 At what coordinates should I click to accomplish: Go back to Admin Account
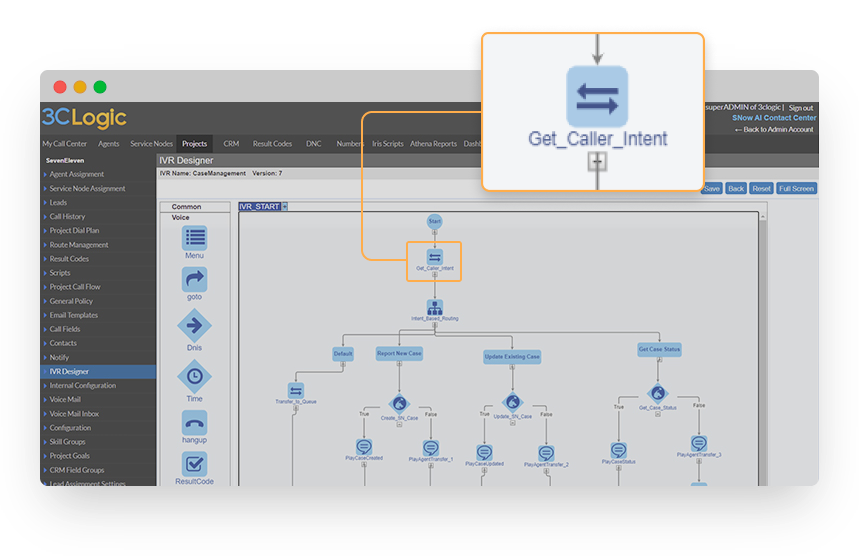click(x=775, y=129)
